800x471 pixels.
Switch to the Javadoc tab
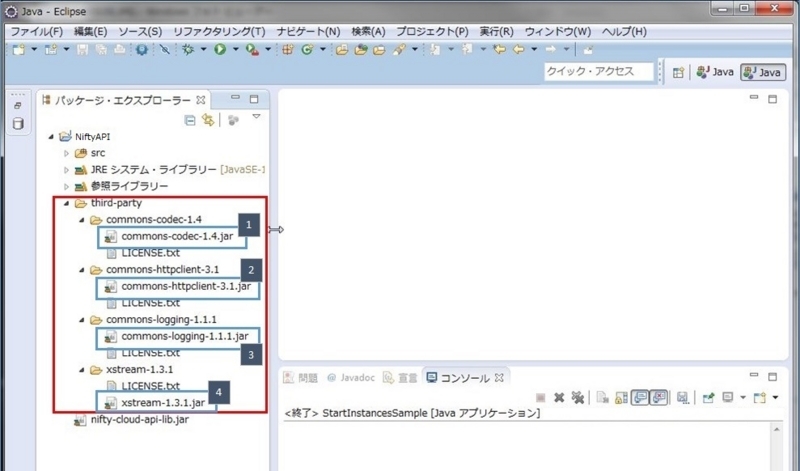click(x=350, y=378)
